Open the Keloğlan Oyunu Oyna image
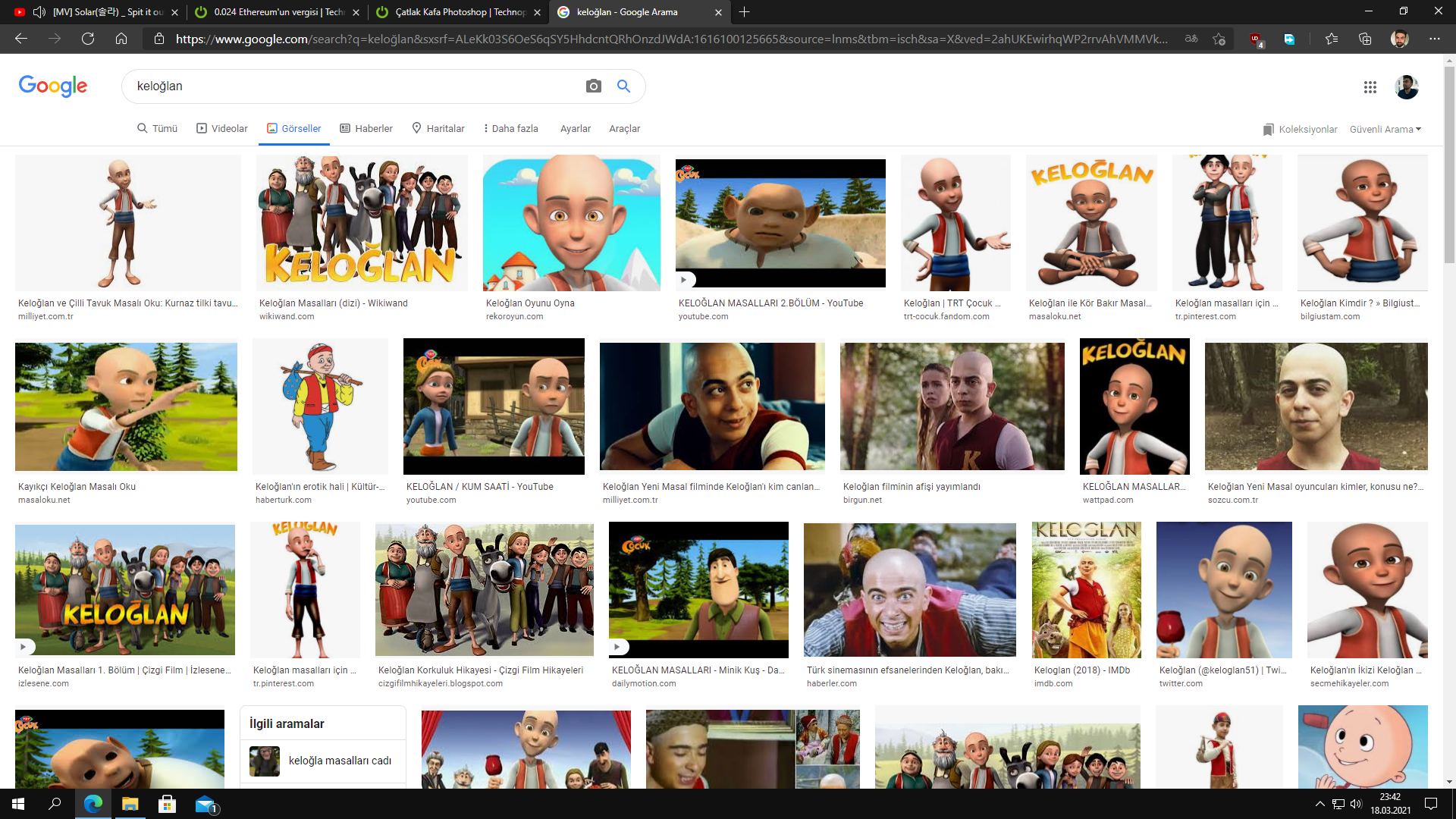 pyautogui.click(x=571, y=223)
